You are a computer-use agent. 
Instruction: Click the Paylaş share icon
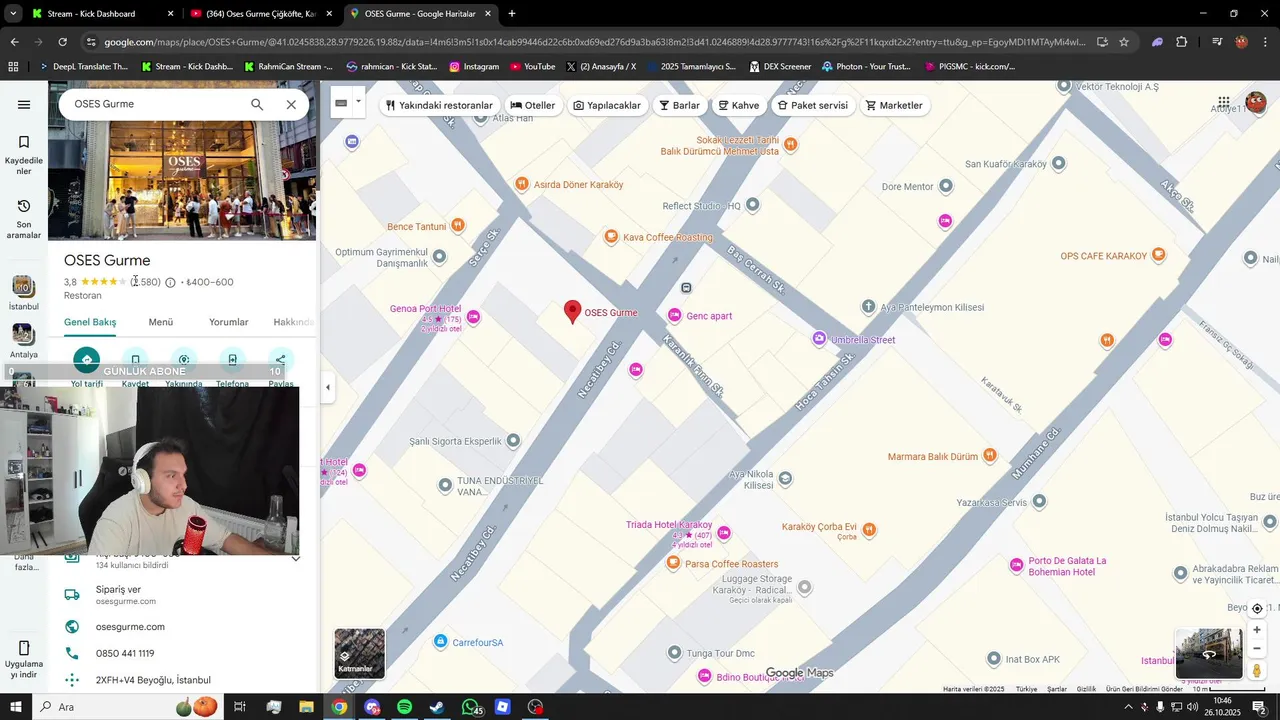[280, 360]
